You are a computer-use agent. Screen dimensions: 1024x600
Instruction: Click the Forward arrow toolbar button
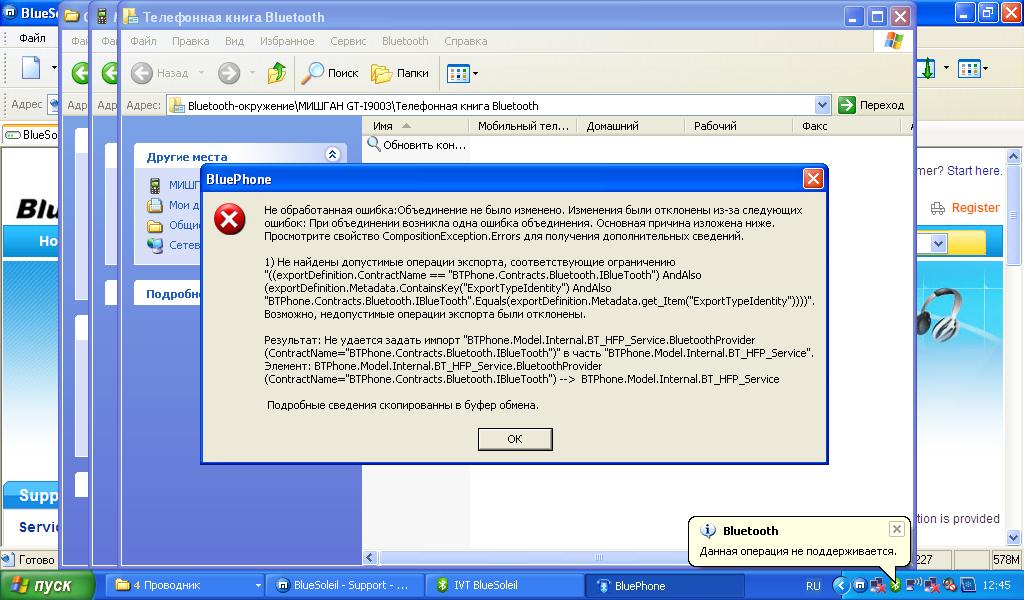coord(229,73)
